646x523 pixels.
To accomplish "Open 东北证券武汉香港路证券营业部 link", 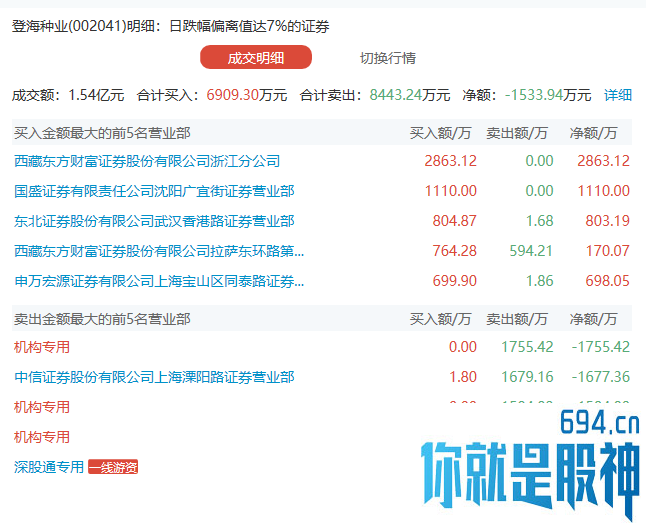I will (x=154, y=221).
